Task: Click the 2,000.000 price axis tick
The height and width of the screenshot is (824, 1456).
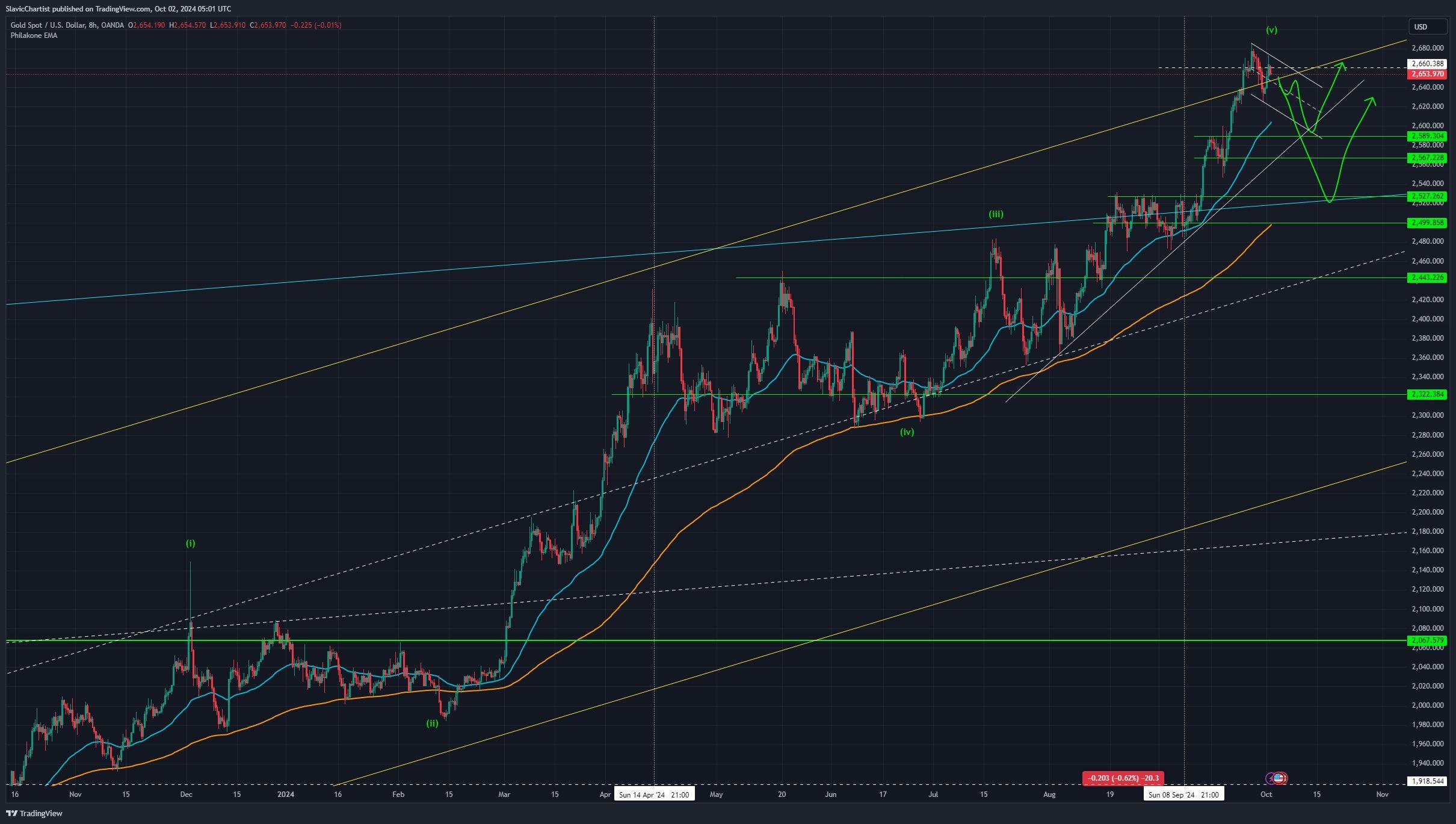Action: (1427, 705)
